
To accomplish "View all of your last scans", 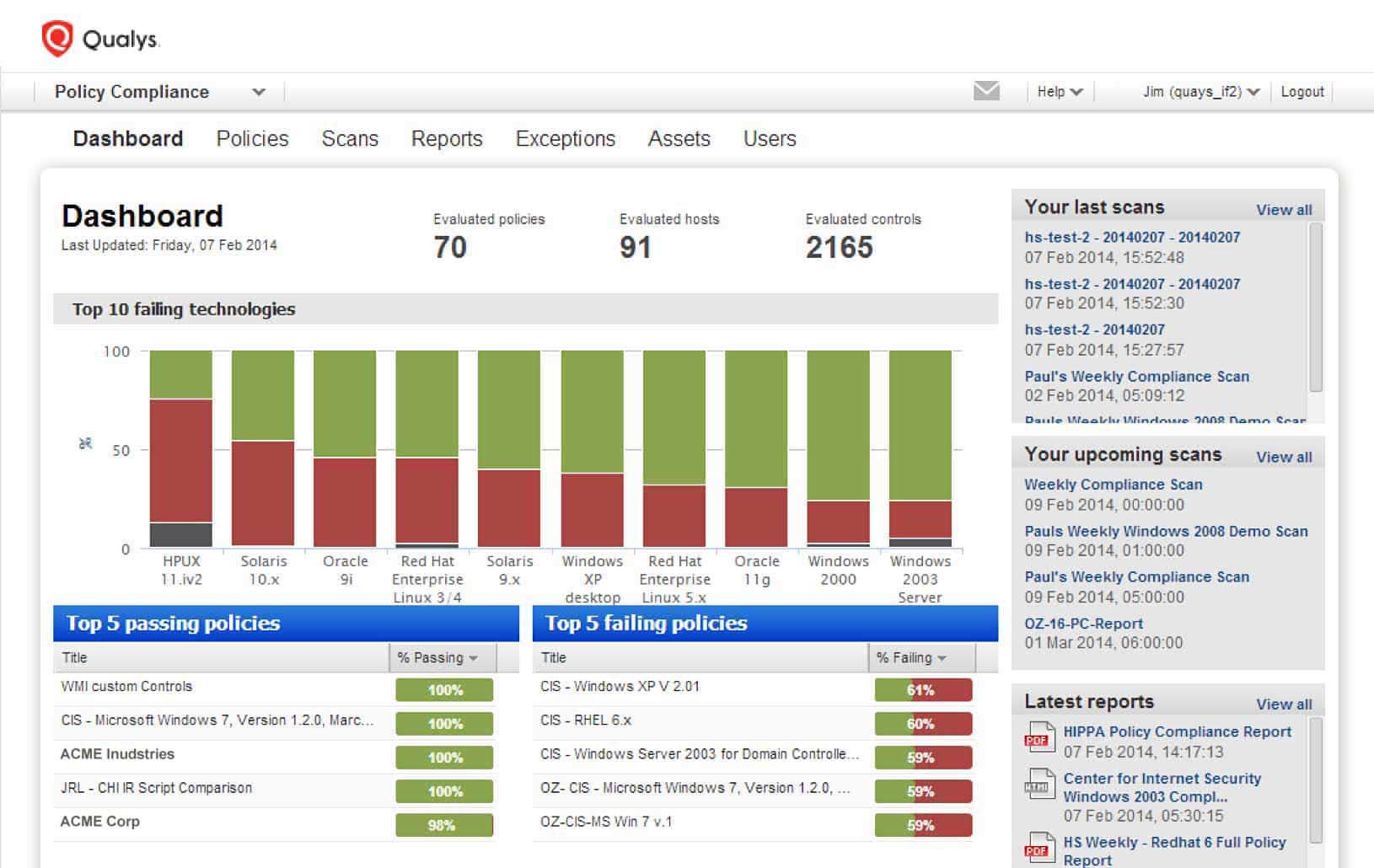I will (x=1283, y=210).
